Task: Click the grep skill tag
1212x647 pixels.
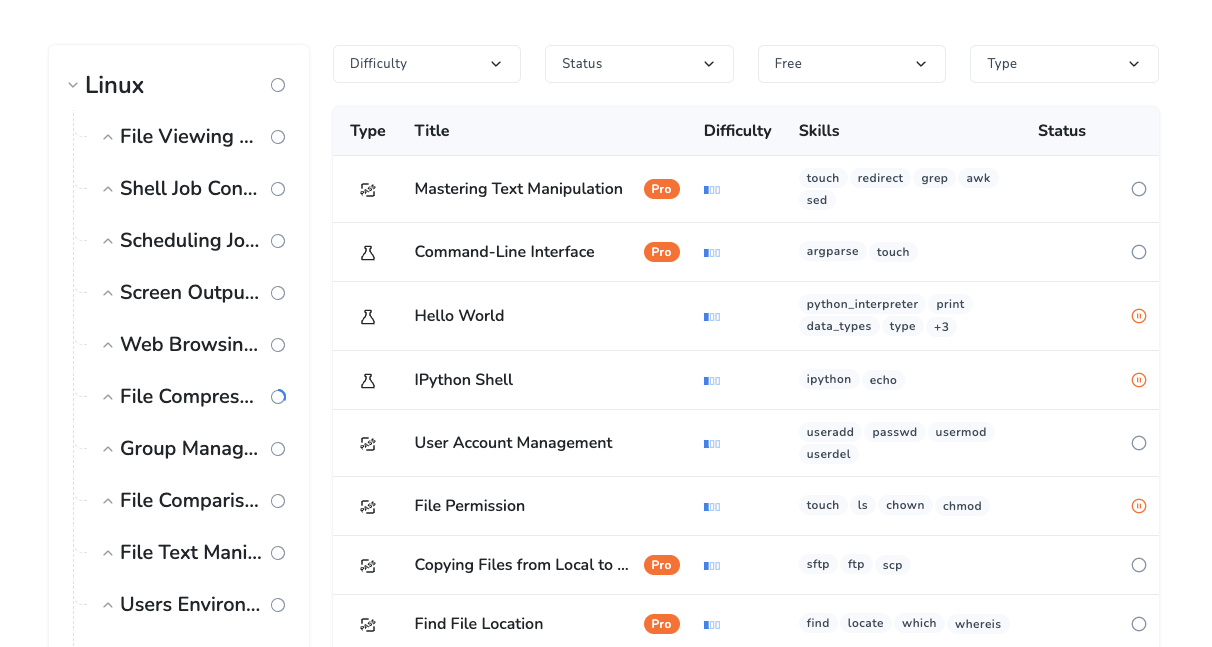Action: (x=934, y=178)
